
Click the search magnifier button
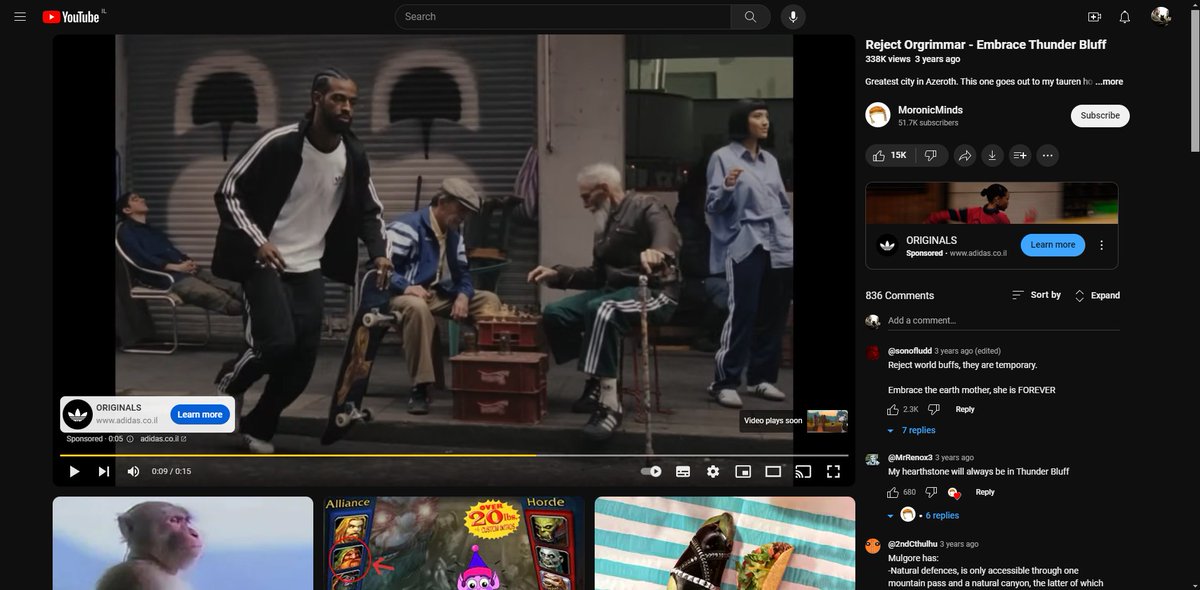coord(750,17)
